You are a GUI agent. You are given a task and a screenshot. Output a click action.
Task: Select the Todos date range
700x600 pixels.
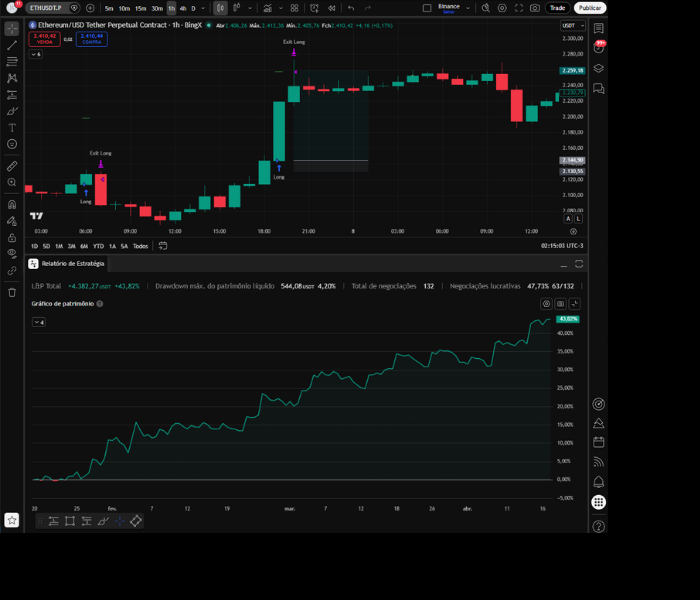tap(140, 246)
